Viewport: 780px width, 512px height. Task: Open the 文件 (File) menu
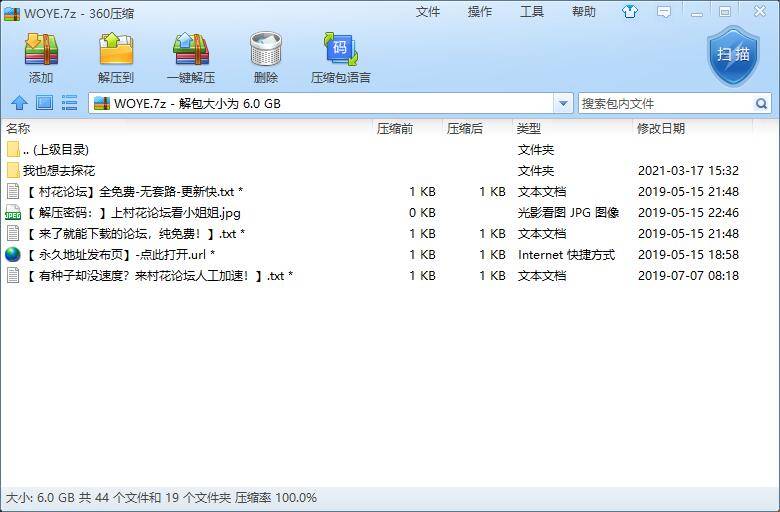[428, 12]
